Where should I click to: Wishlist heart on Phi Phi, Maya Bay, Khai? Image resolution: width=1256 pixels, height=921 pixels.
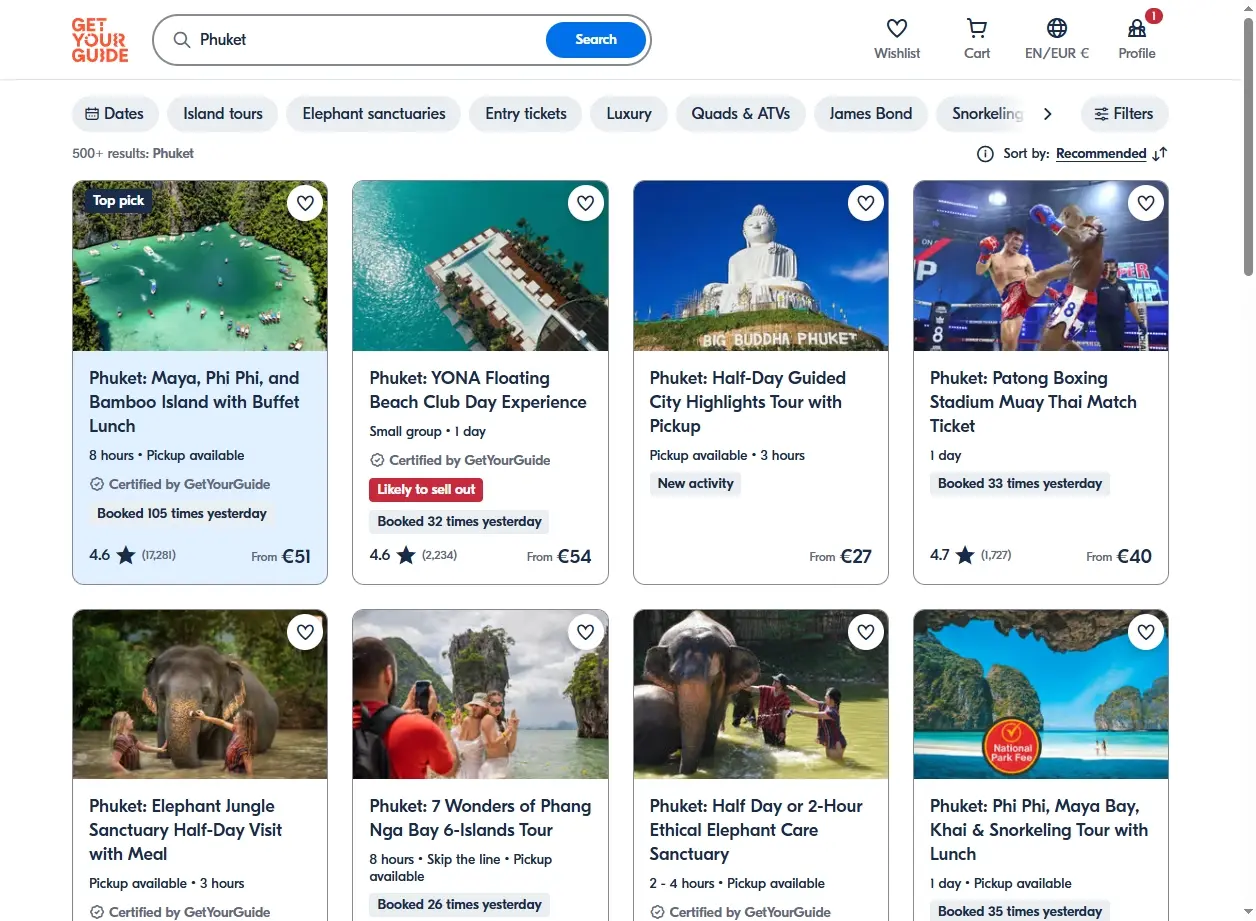click(x=1146, y=631)
